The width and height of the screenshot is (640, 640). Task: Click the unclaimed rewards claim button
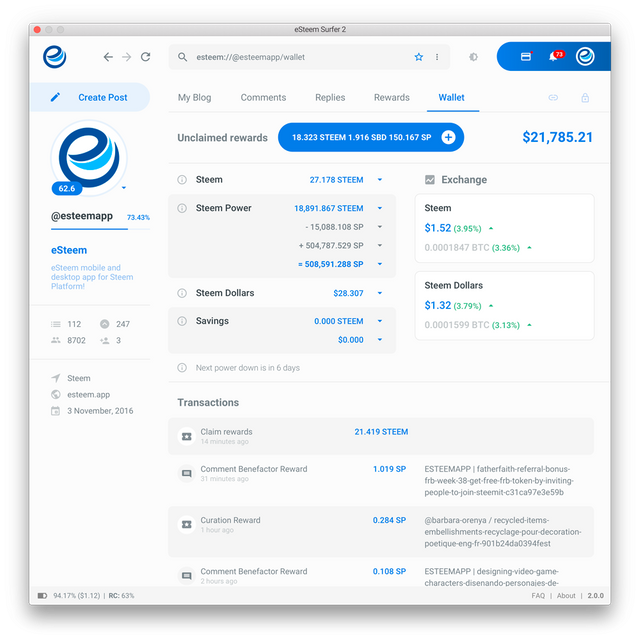click(371, 137)
